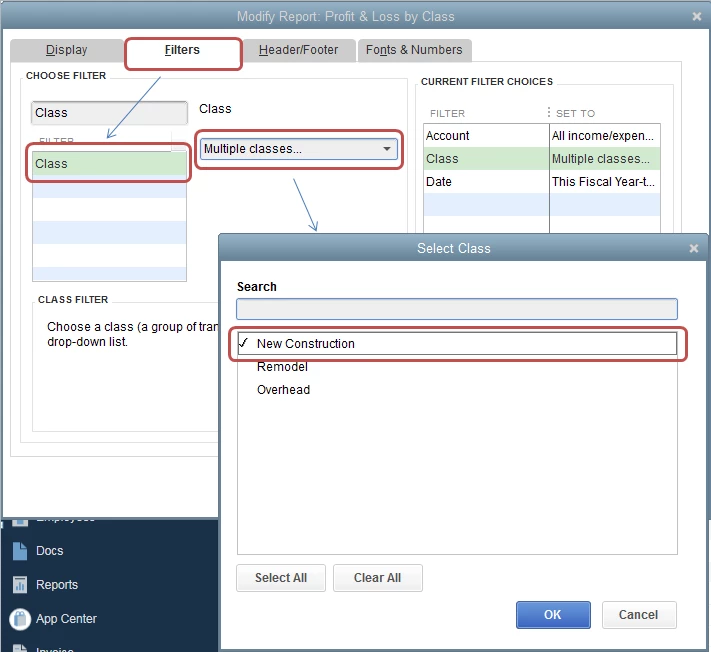Confirm class selection with OK
Viewport: 711px width, 652px height.
553,615
